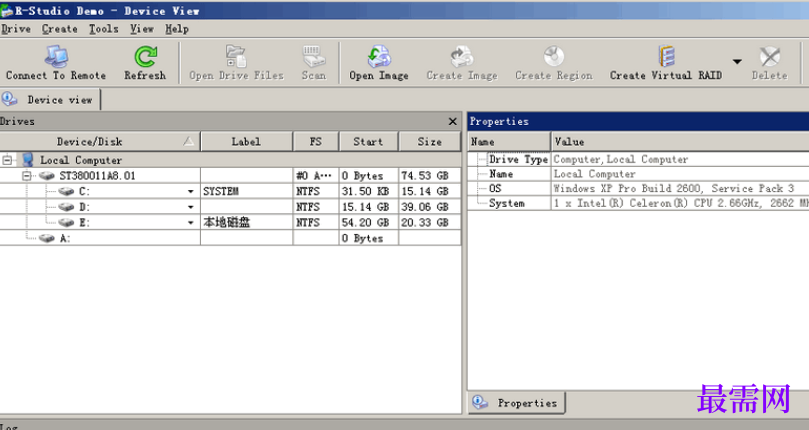Click the drive D: disk icon
This screenshot has width=809, height=430.
point(66,207)
